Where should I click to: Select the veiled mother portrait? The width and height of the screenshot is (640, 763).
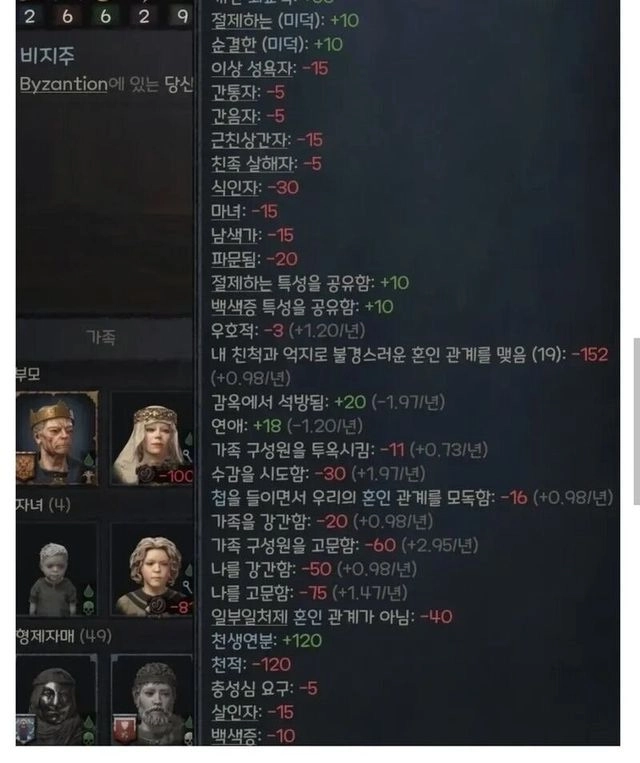coord(152,439)
